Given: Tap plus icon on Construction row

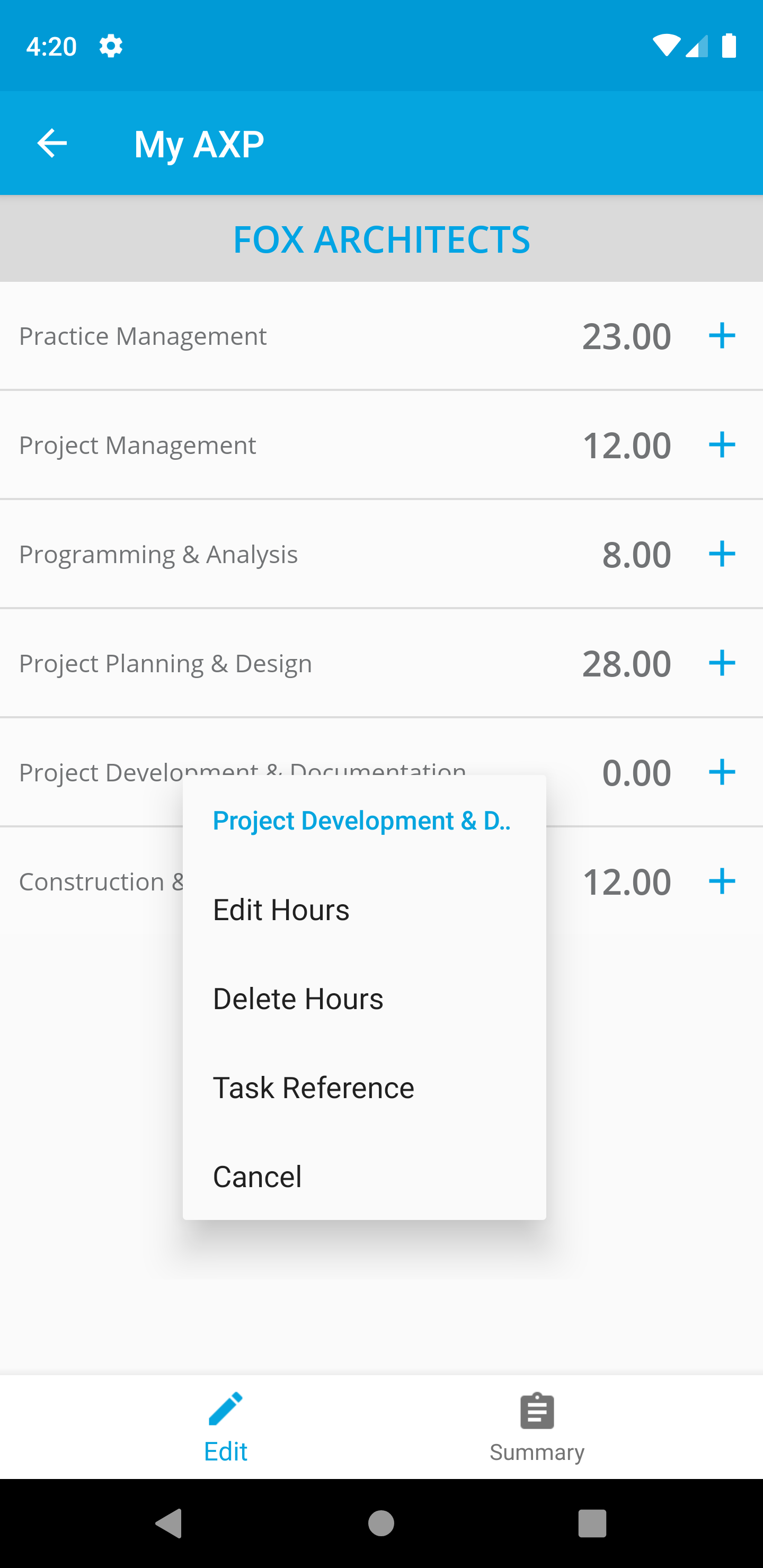Looking at the screenshot, I should click(722, 881).
